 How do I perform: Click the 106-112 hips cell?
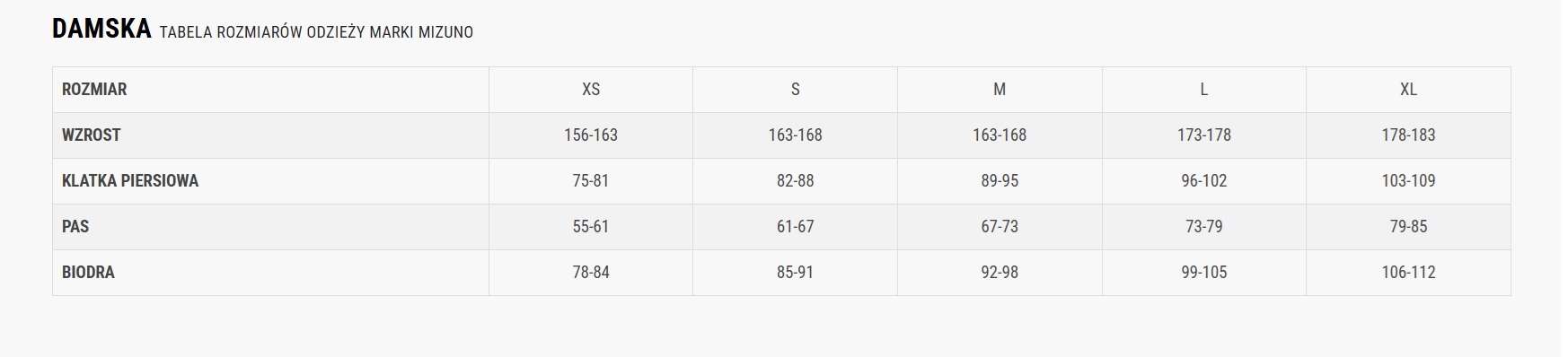point(1408,273)
